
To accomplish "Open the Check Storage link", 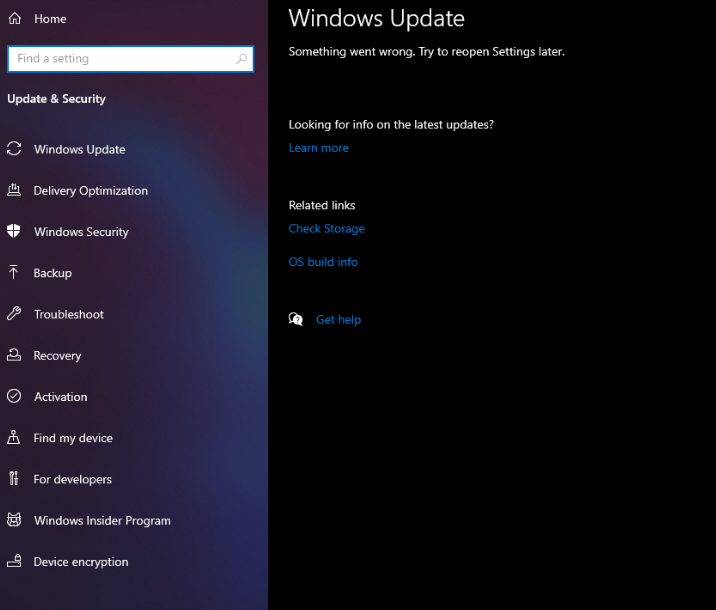I will (326, 228).
